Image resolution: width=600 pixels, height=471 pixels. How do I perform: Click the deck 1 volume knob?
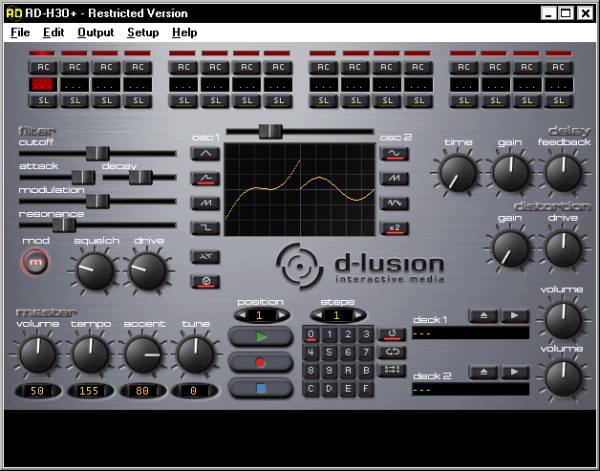pyautogui.click(x=563, y=320)
